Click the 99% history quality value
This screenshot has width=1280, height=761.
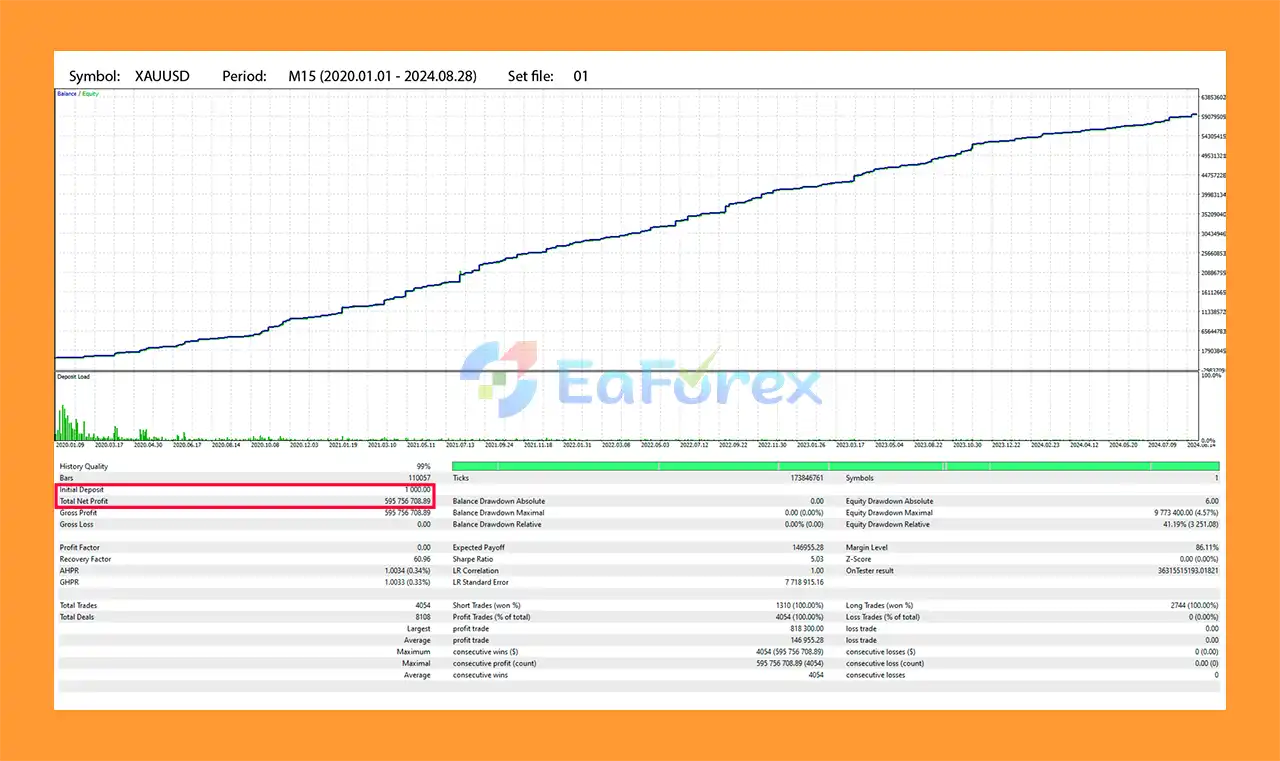(424, 467)
